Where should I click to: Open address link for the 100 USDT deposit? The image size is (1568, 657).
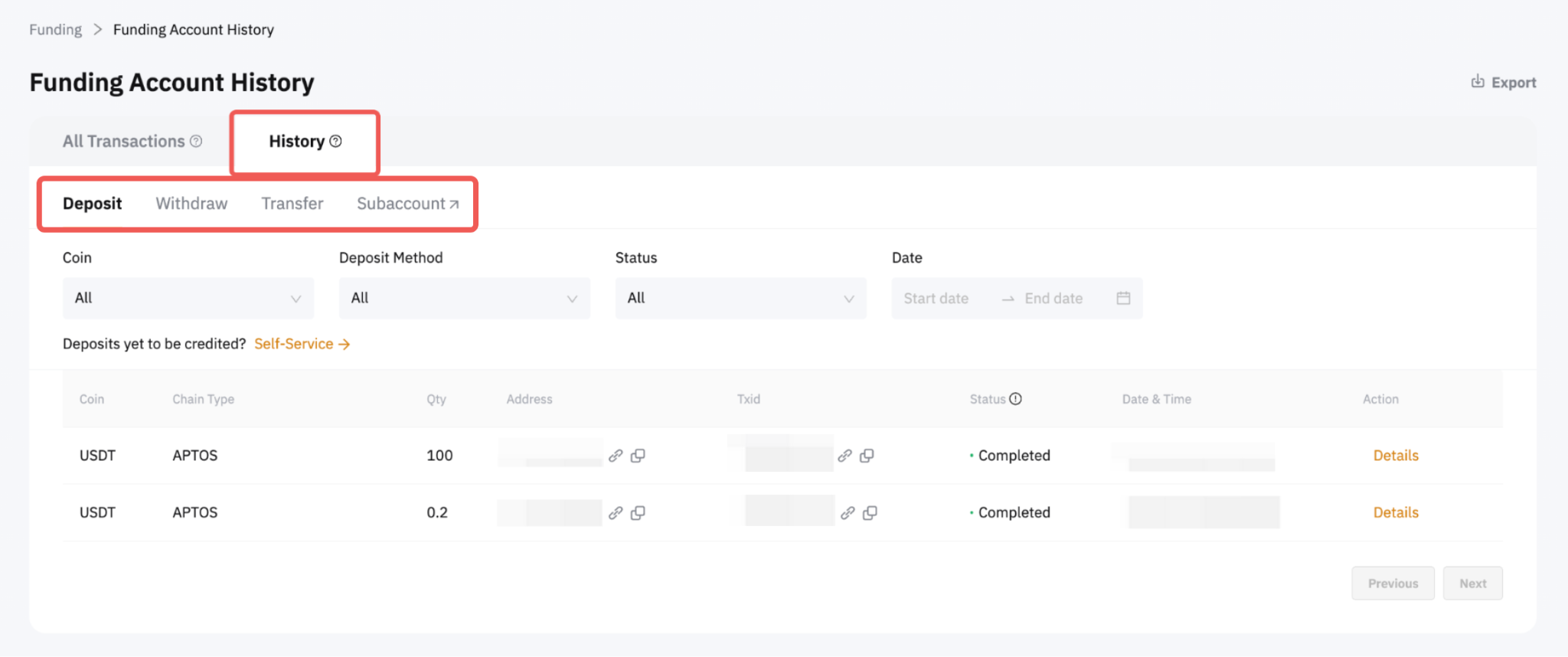click(x=616, y=456)
